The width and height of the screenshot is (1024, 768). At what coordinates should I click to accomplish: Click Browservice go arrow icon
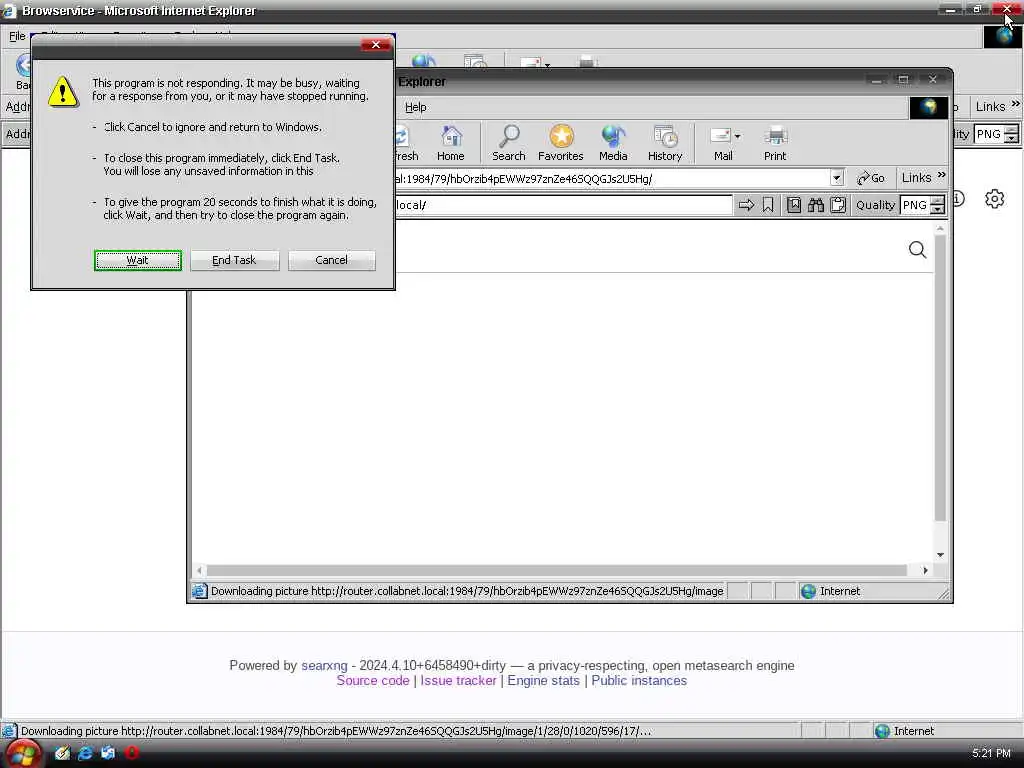pyautogui.click(x=746, y=205)
